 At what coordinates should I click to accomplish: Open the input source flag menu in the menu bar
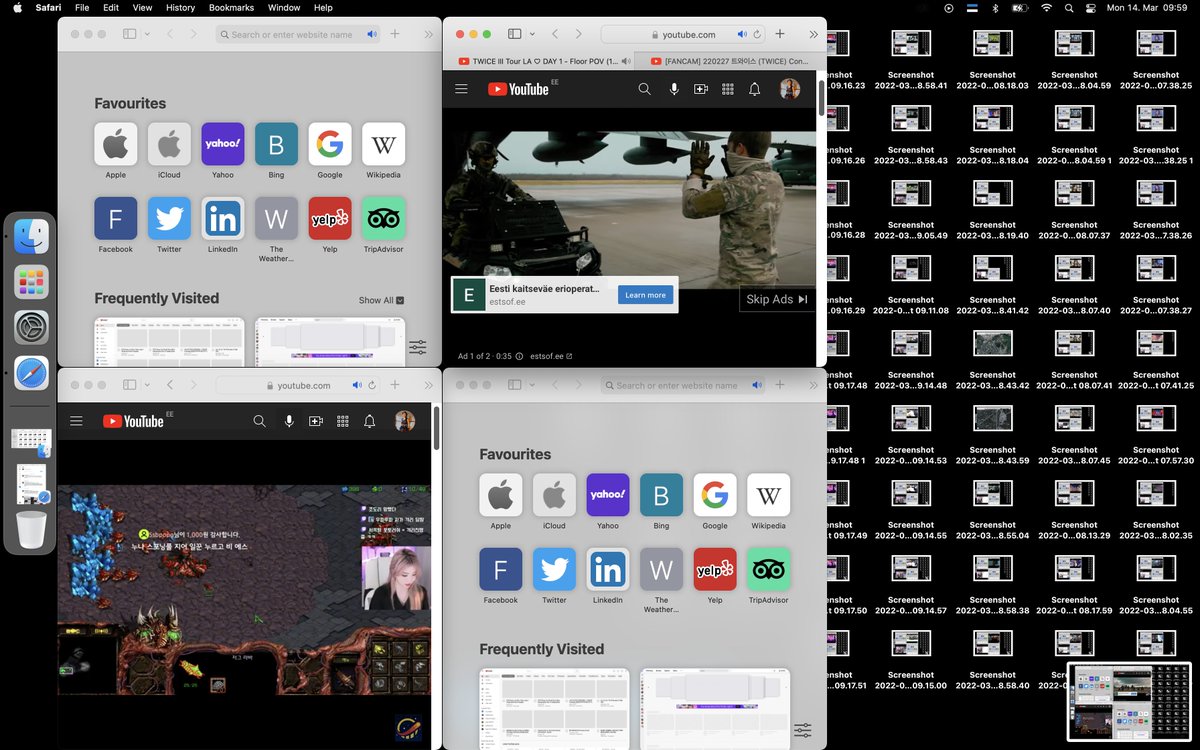[x=971, y=8]
